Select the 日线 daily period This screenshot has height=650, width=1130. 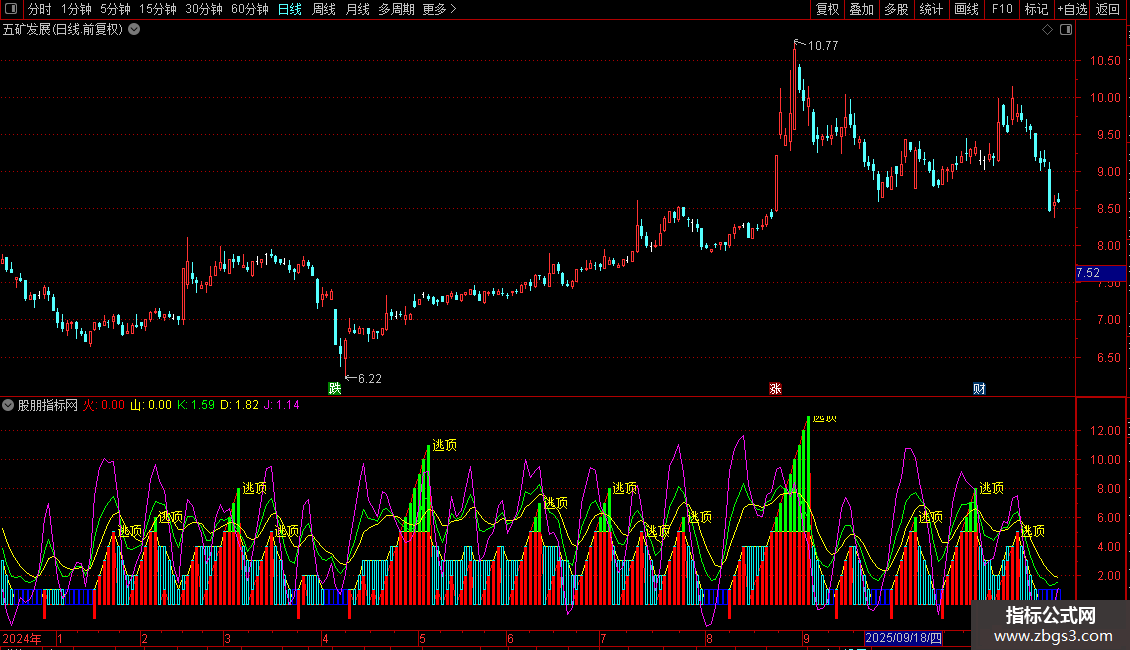[x=290, y=9]
